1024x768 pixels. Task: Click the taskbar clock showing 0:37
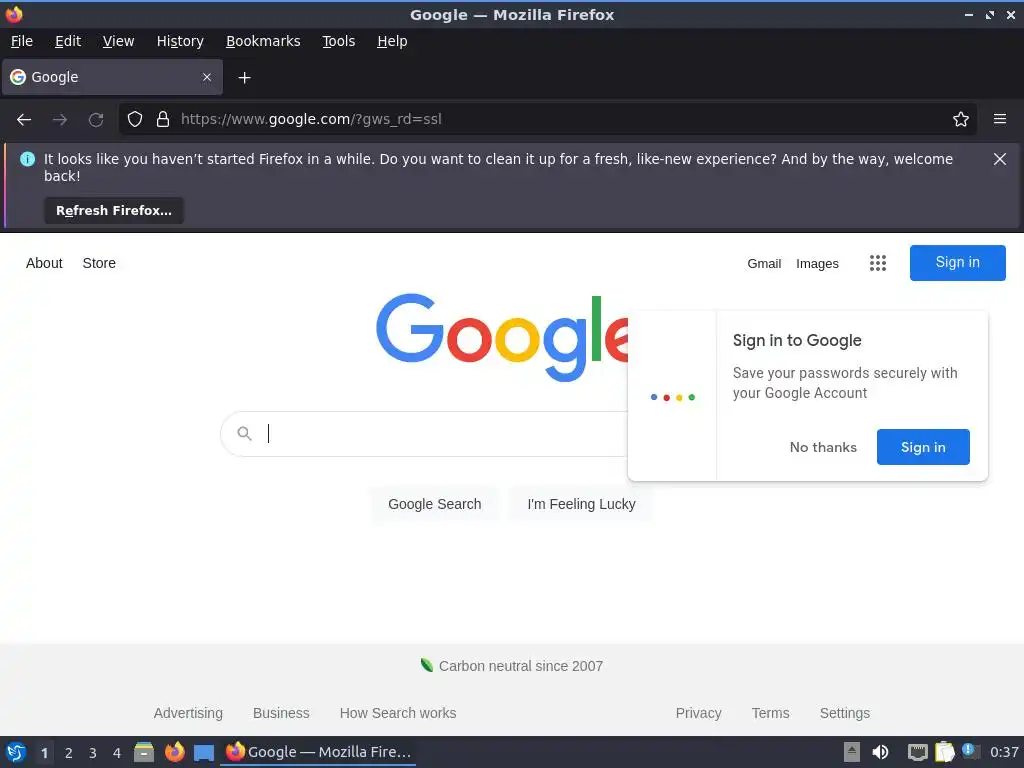(x=1004, y=752)
